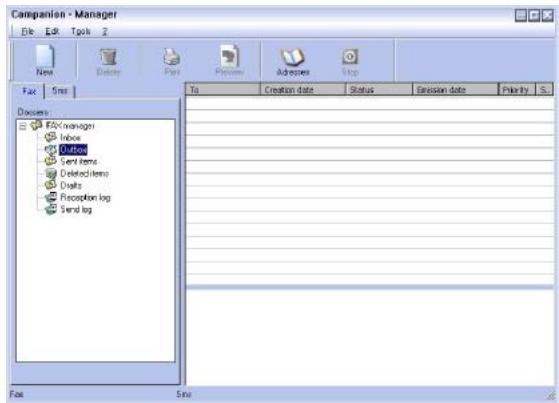Sort by the Emission date column header

[x=456, y=90]
